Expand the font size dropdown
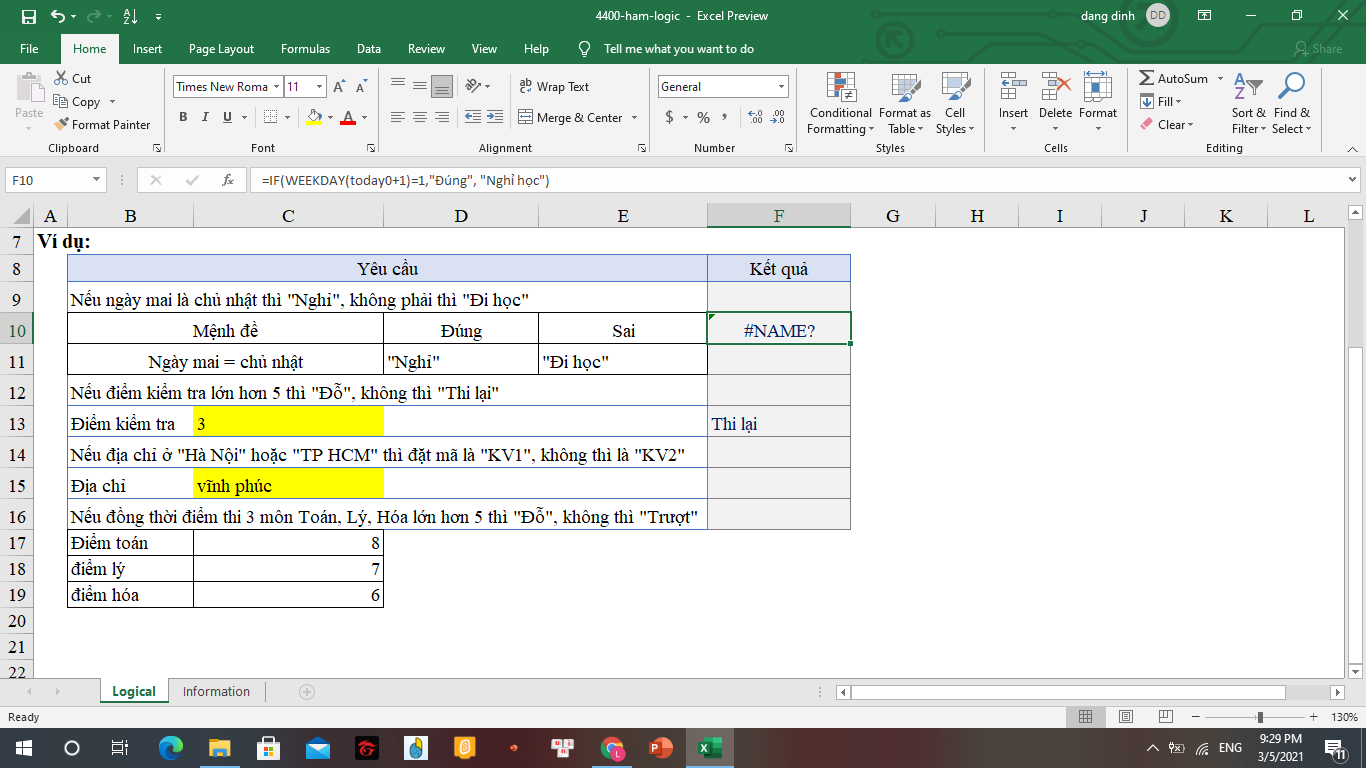 319,87
